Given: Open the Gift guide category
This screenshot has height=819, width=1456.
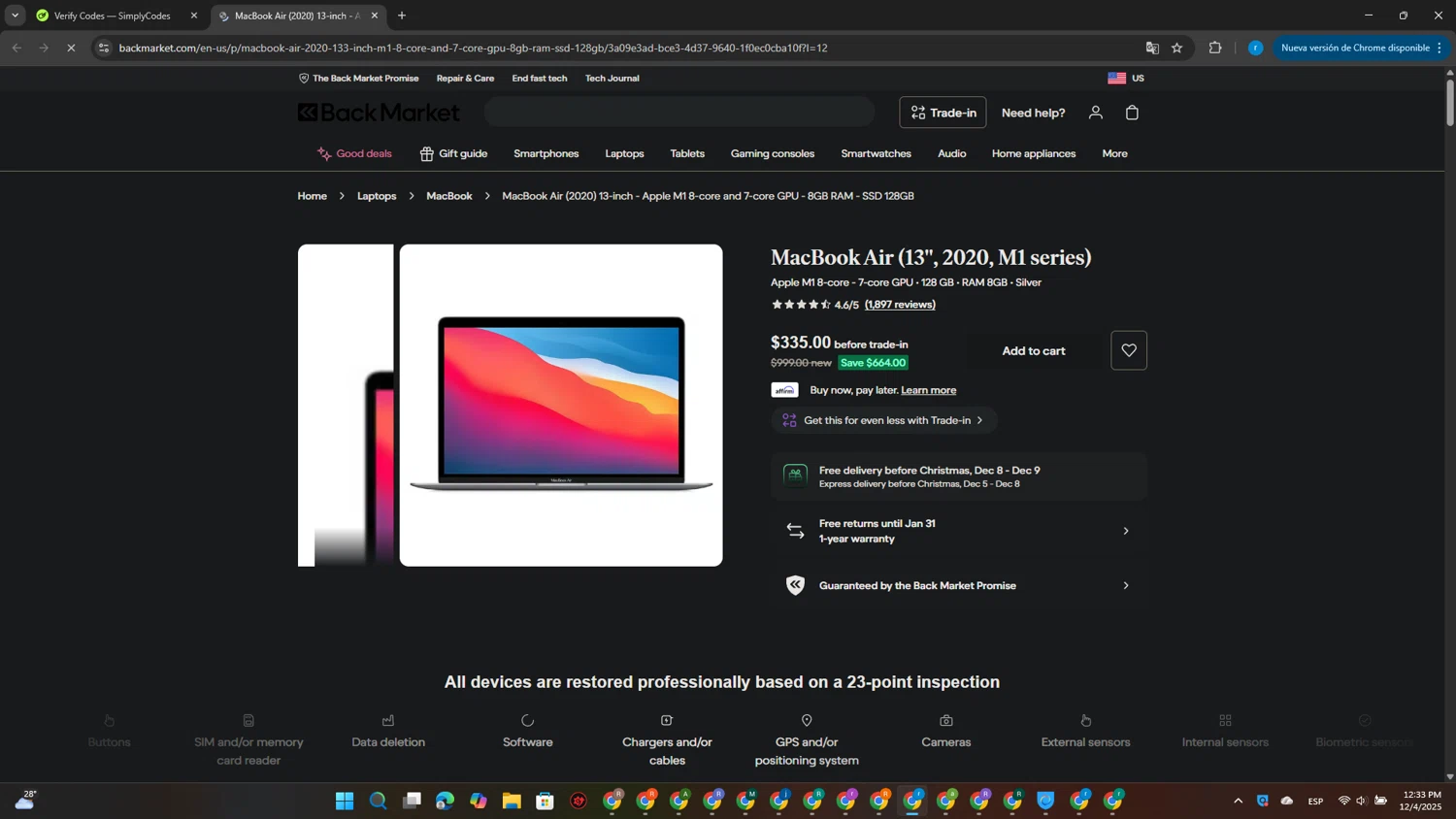Looking at the screenshot, I should click(x=453, y=153).
